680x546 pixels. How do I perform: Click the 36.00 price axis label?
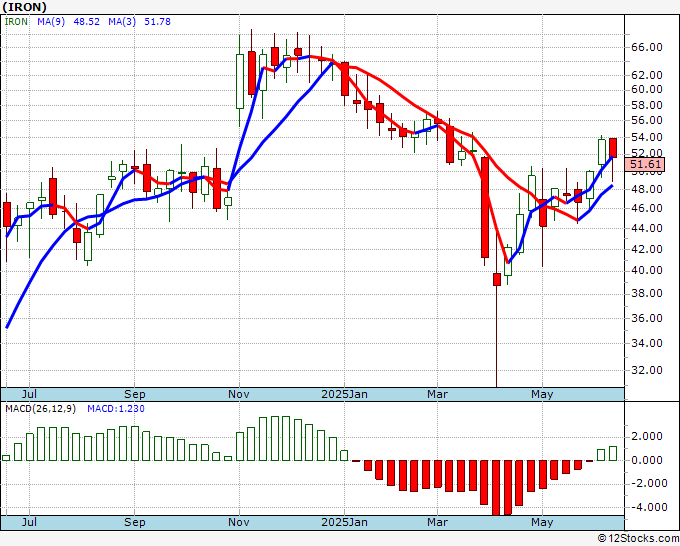tap(647, 318)
